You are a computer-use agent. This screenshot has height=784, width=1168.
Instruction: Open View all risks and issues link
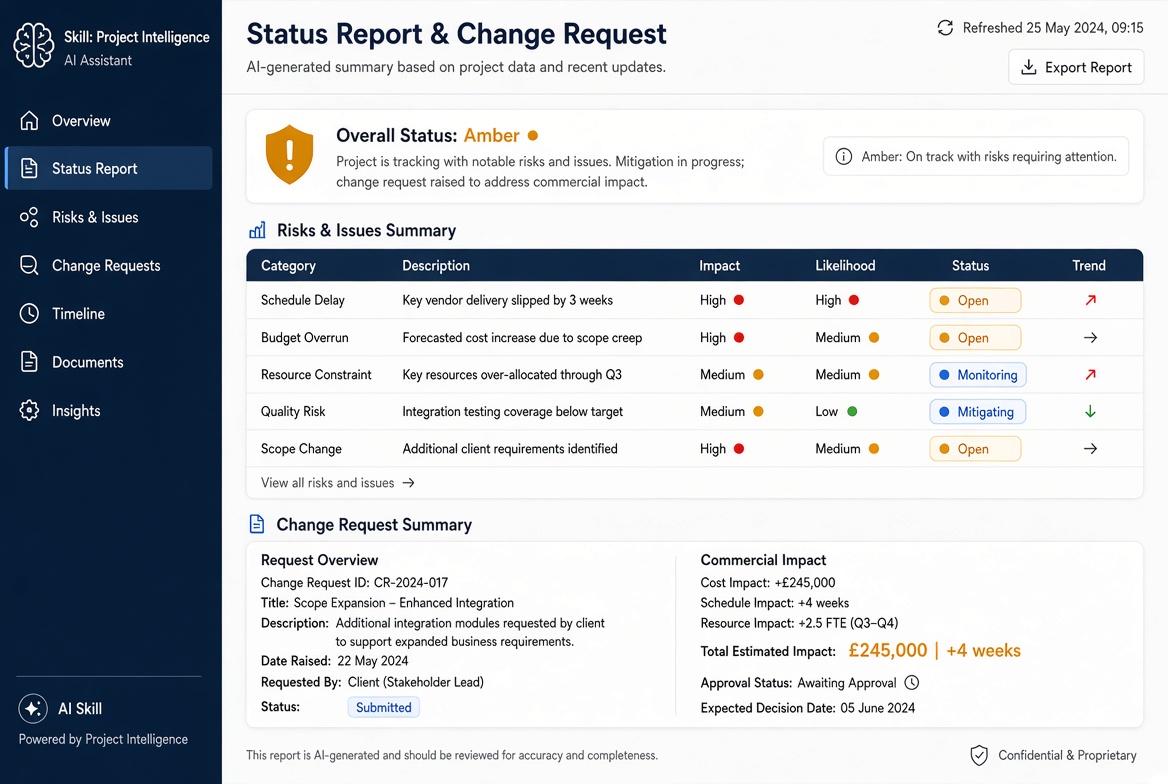(337, 483)
